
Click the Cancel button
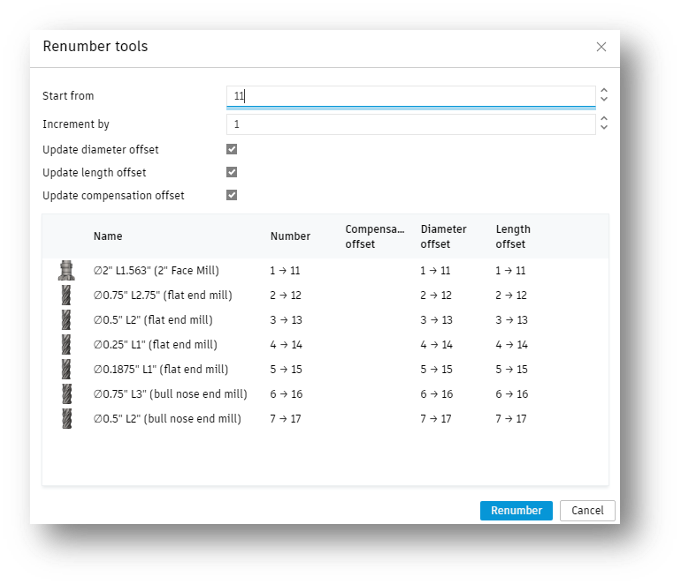point(587,510)
